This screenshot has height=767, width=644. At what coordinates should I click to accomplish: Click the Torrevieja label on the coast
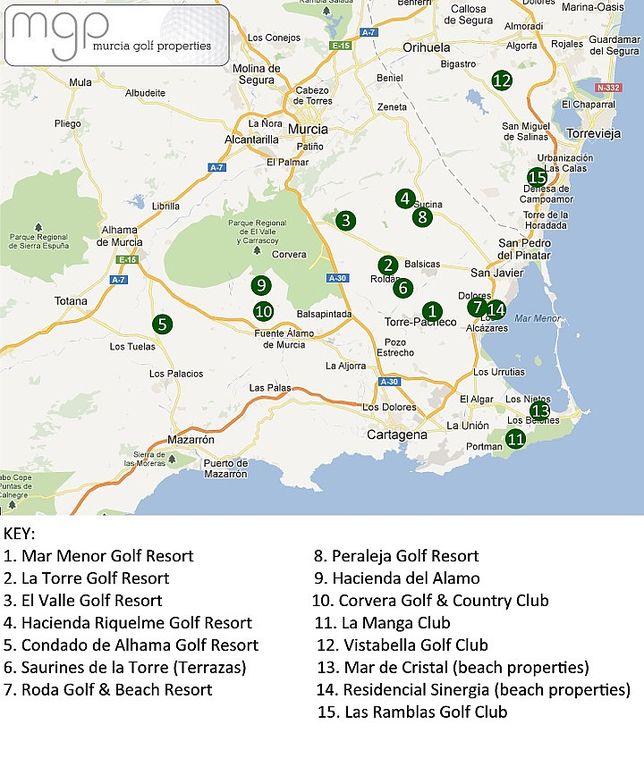(593, 133)
